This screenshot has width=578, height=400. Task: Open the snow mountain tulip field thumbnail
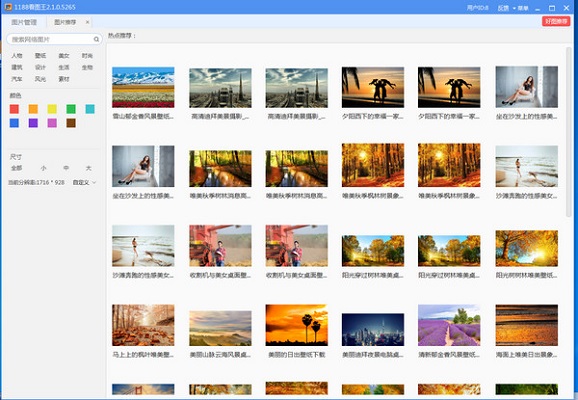pyautogui.click(x=143, y=87)
